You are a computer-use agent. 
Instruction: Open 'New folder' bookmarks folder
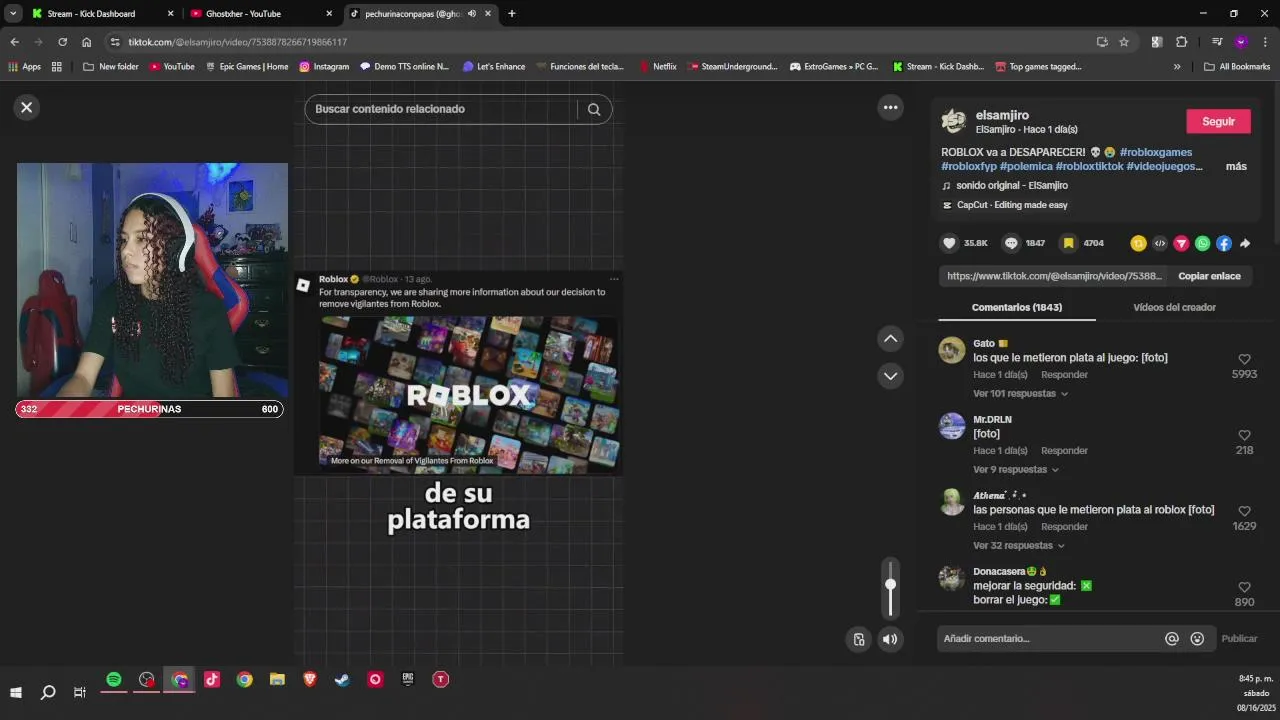[111, 67]
